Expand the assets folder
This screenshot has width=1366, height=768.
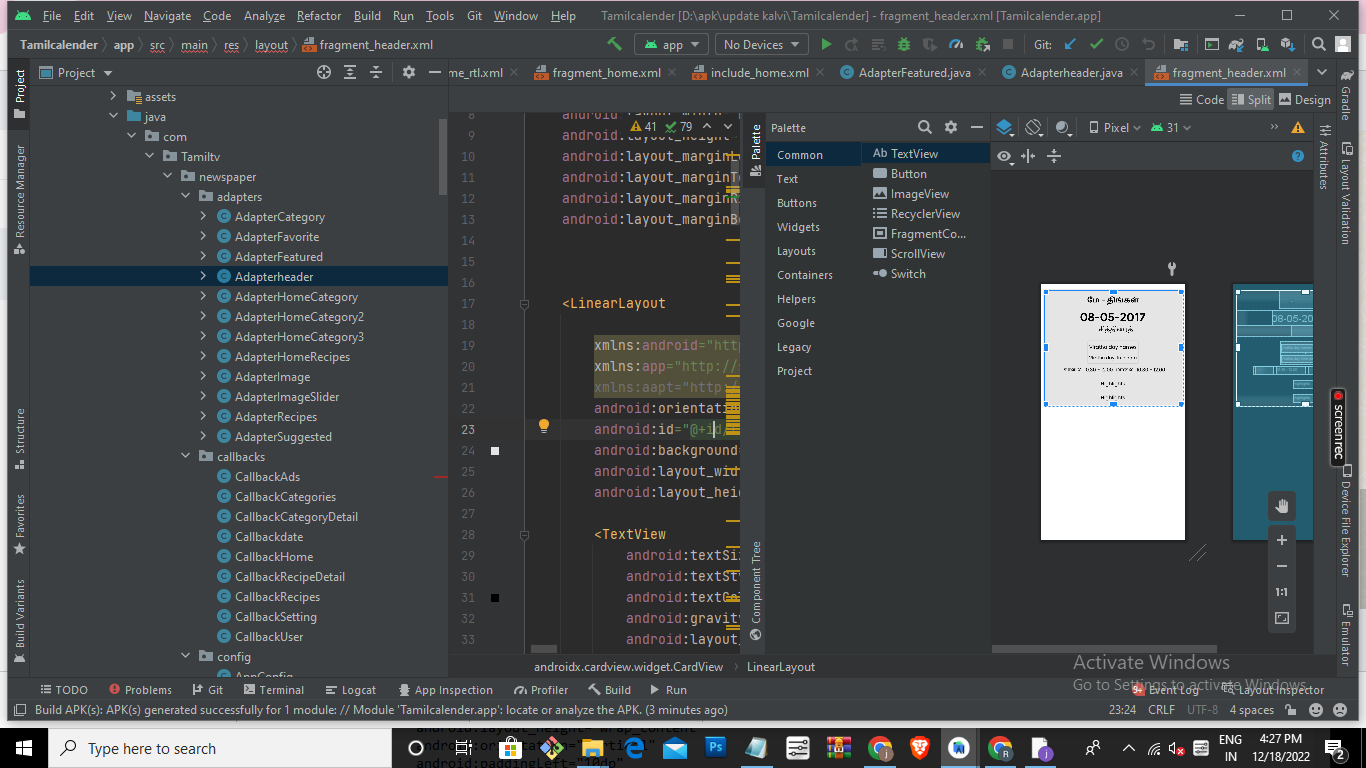tap(112, 97)
